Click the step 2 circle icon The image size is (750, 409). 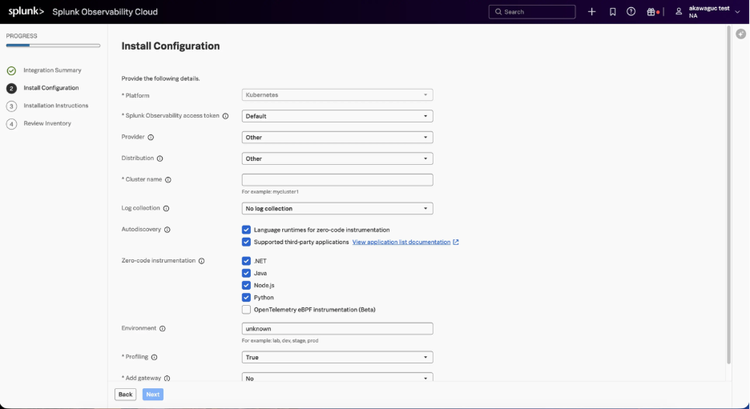click(x=11, y=88)
